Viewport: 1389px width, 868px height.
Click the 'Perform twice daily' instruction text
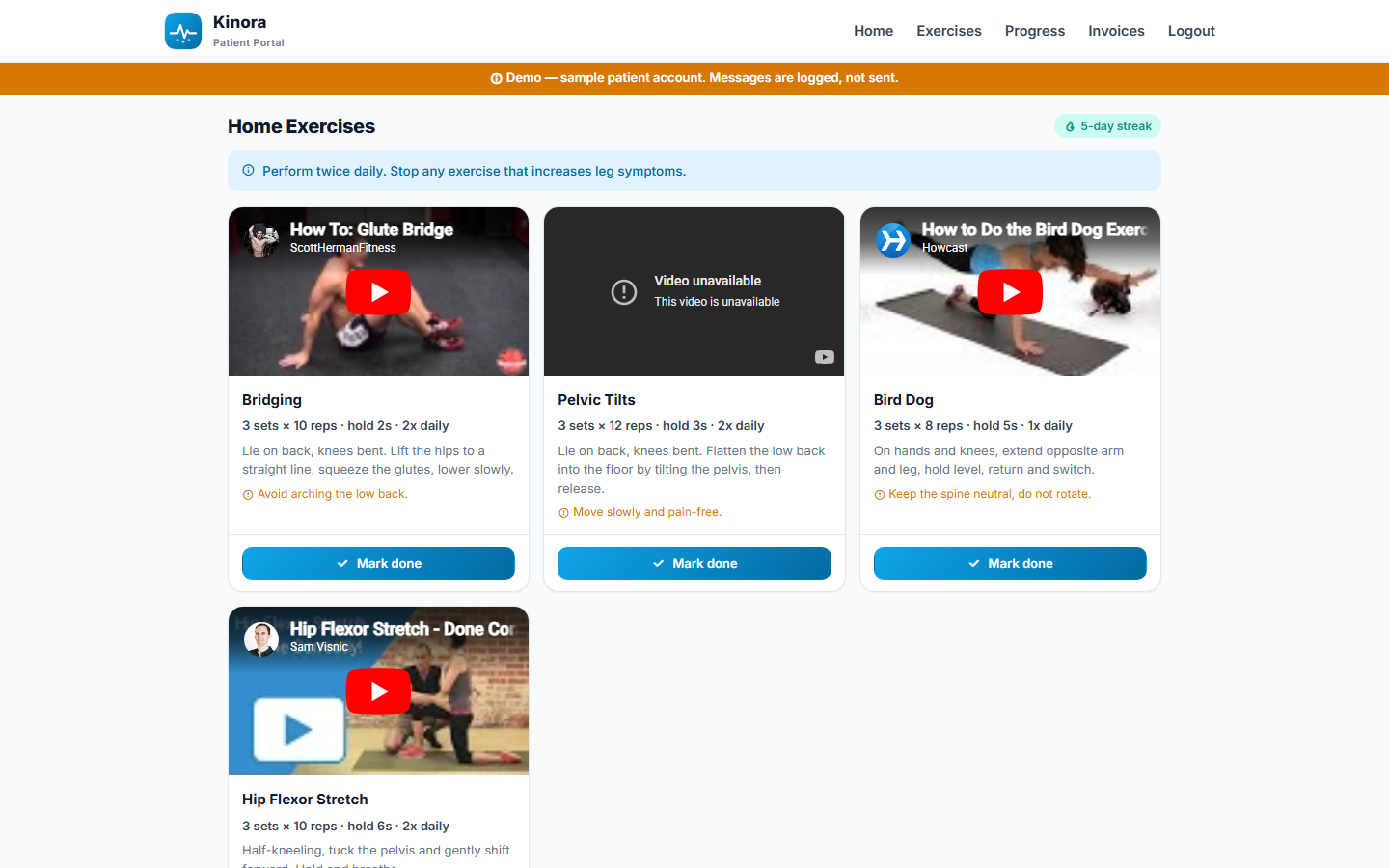pos(475,171)
